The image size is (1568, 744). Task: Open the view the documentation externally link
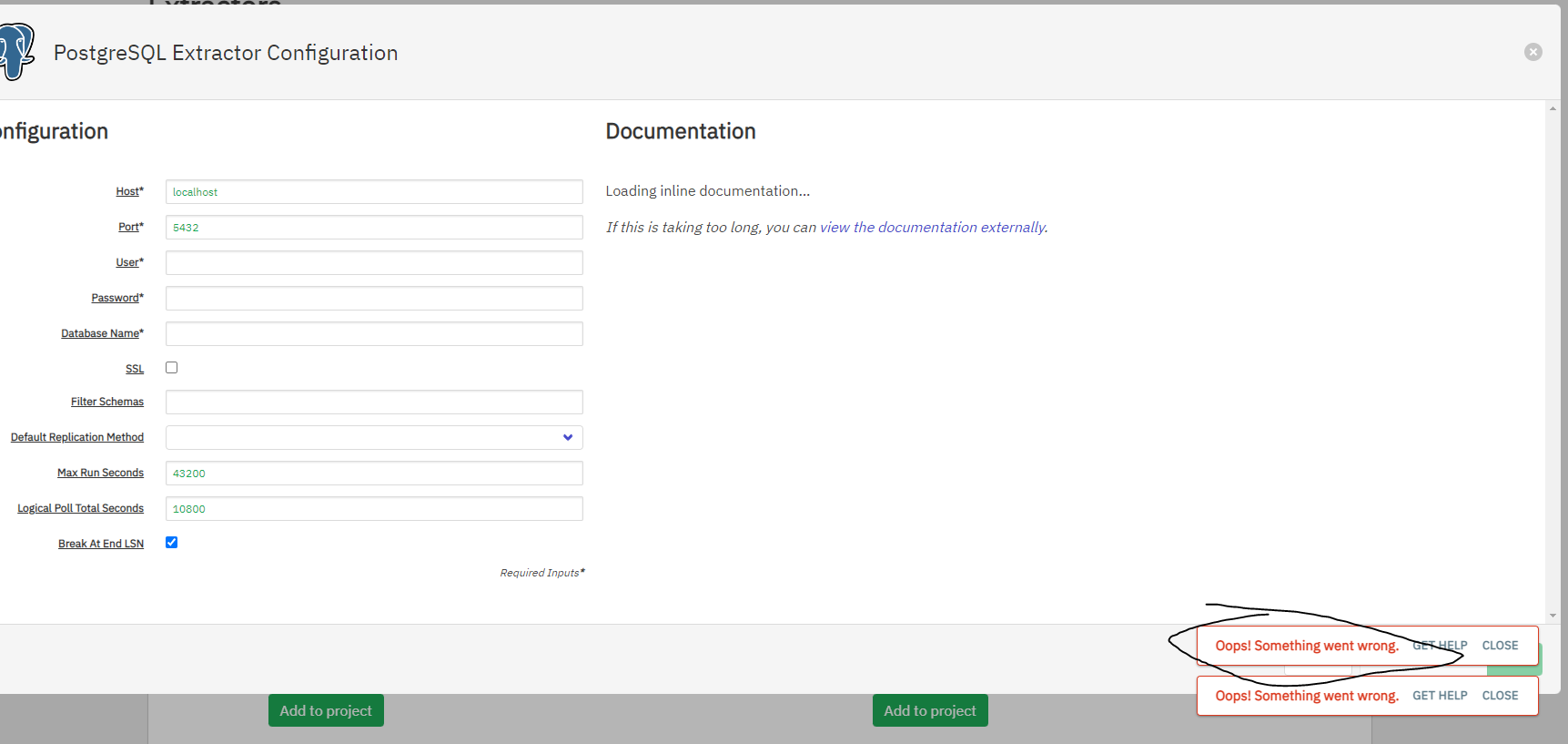click(x=933, y=228)
